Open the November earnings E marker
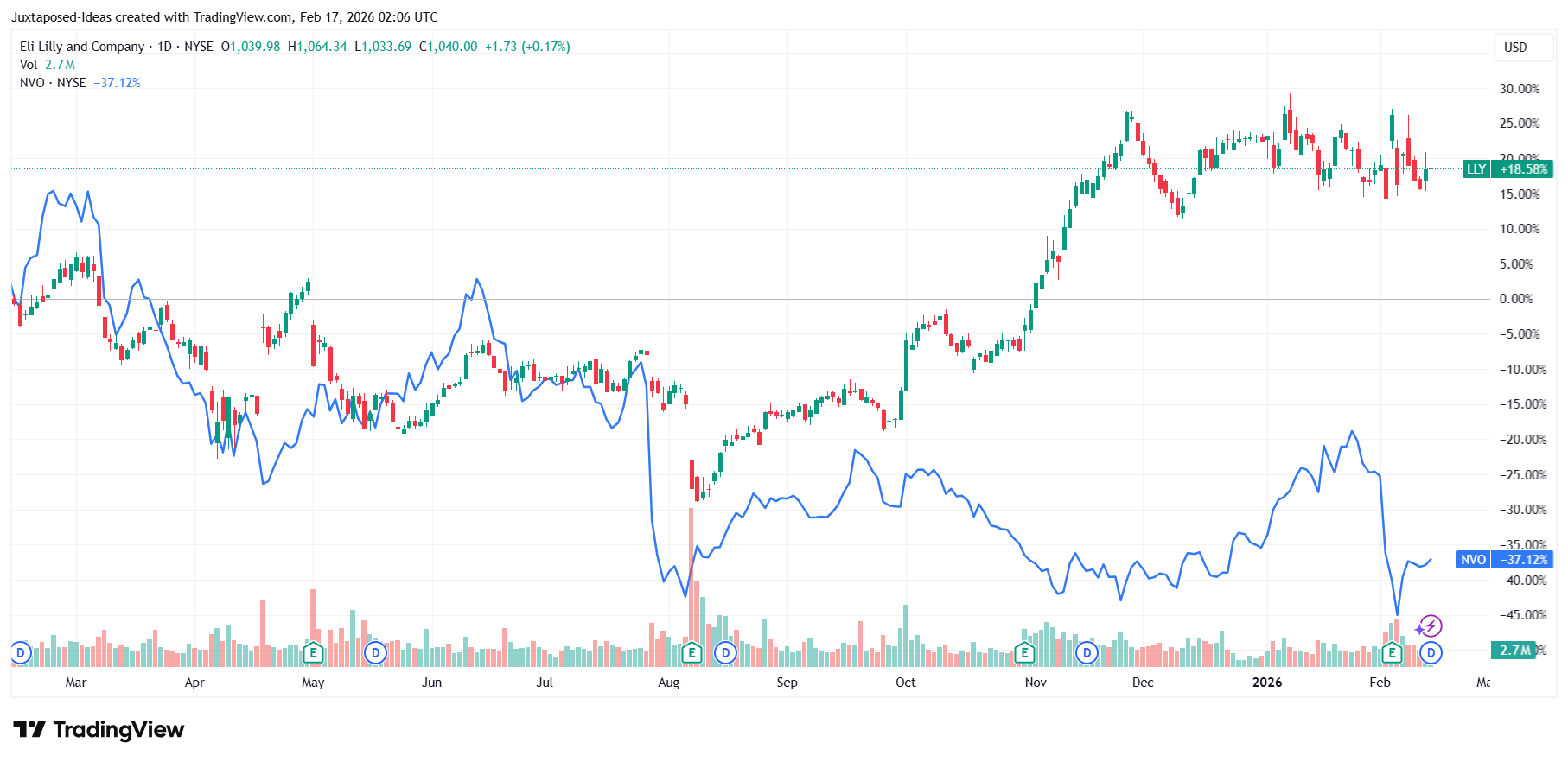Image resolution: width=1568 pixels, height=762 pixels. point(1024,652)
